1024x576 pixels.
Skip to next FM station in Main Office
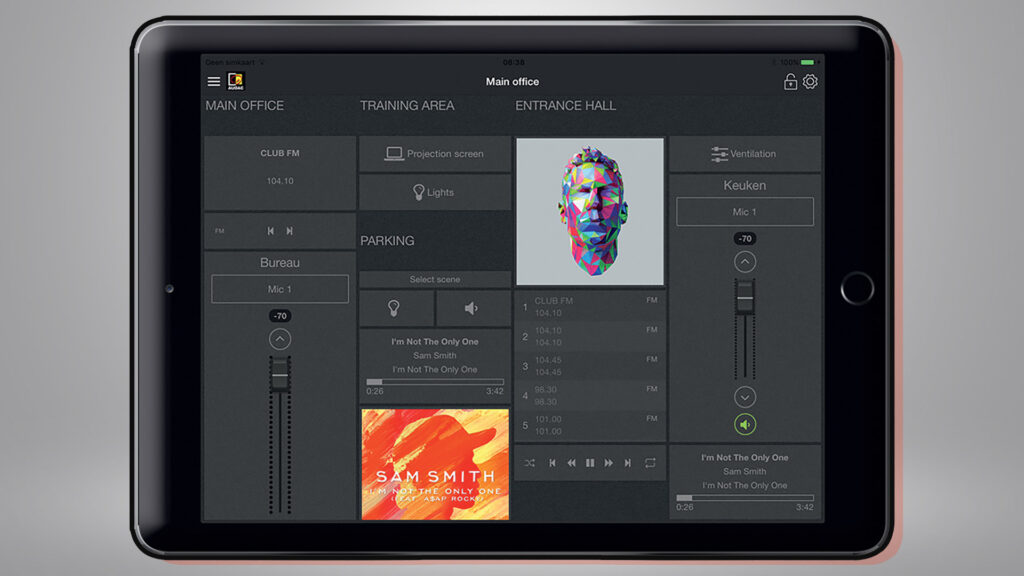(x=290, y=231)
